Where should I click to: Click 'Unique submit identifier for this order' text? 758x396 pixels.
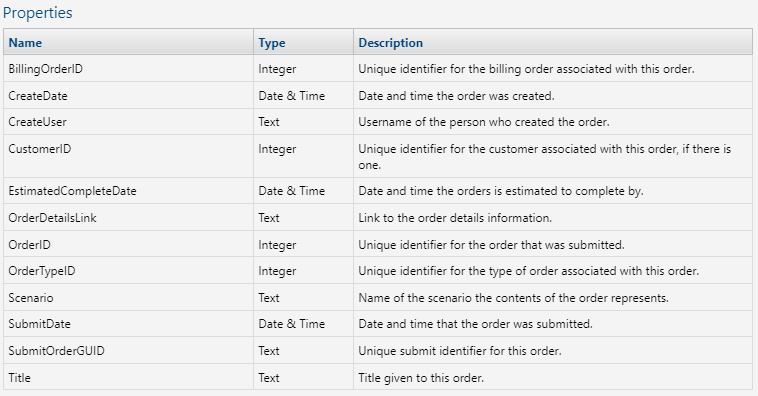click(x=460, y=351)
